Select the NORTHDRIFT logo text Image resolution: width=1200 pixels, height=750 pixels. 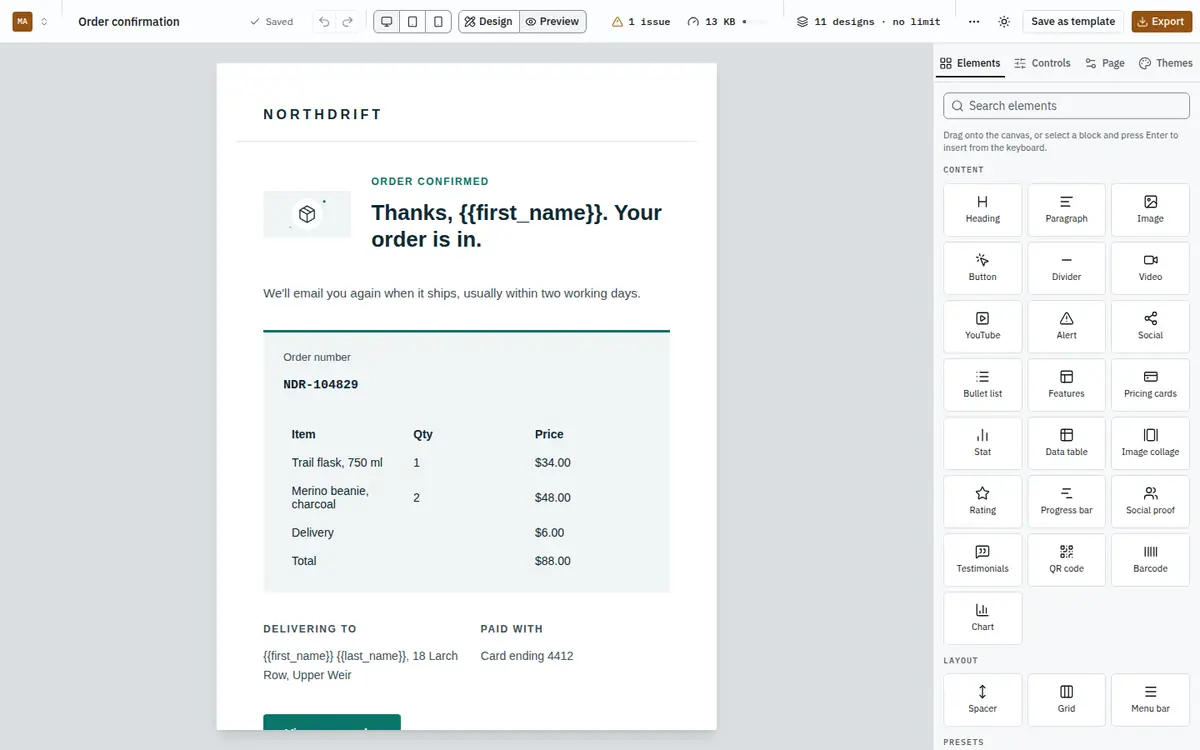coord(323,114)
